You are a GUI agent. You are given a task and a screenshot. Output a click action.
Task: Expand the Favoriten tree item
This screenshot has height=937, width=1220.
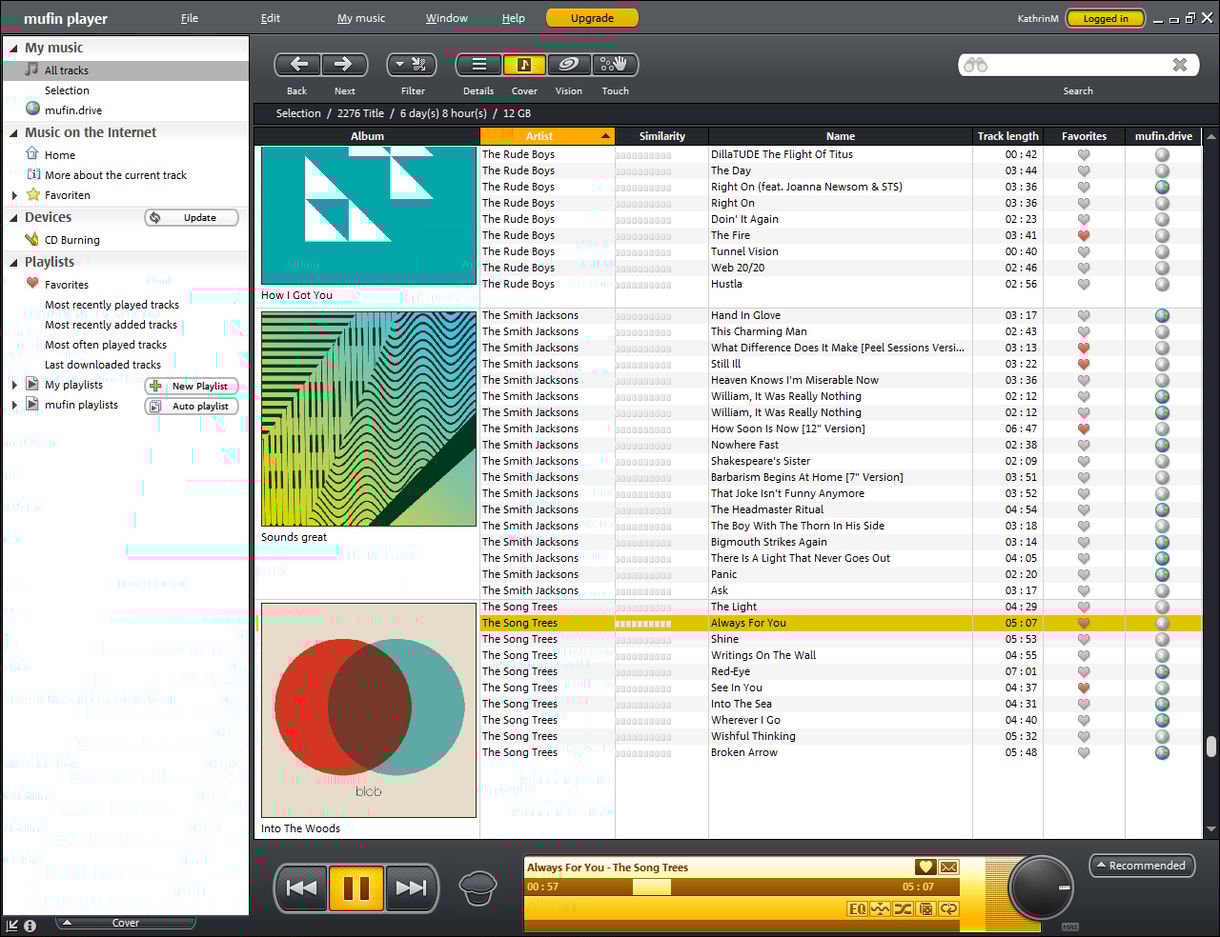[14, 195]
